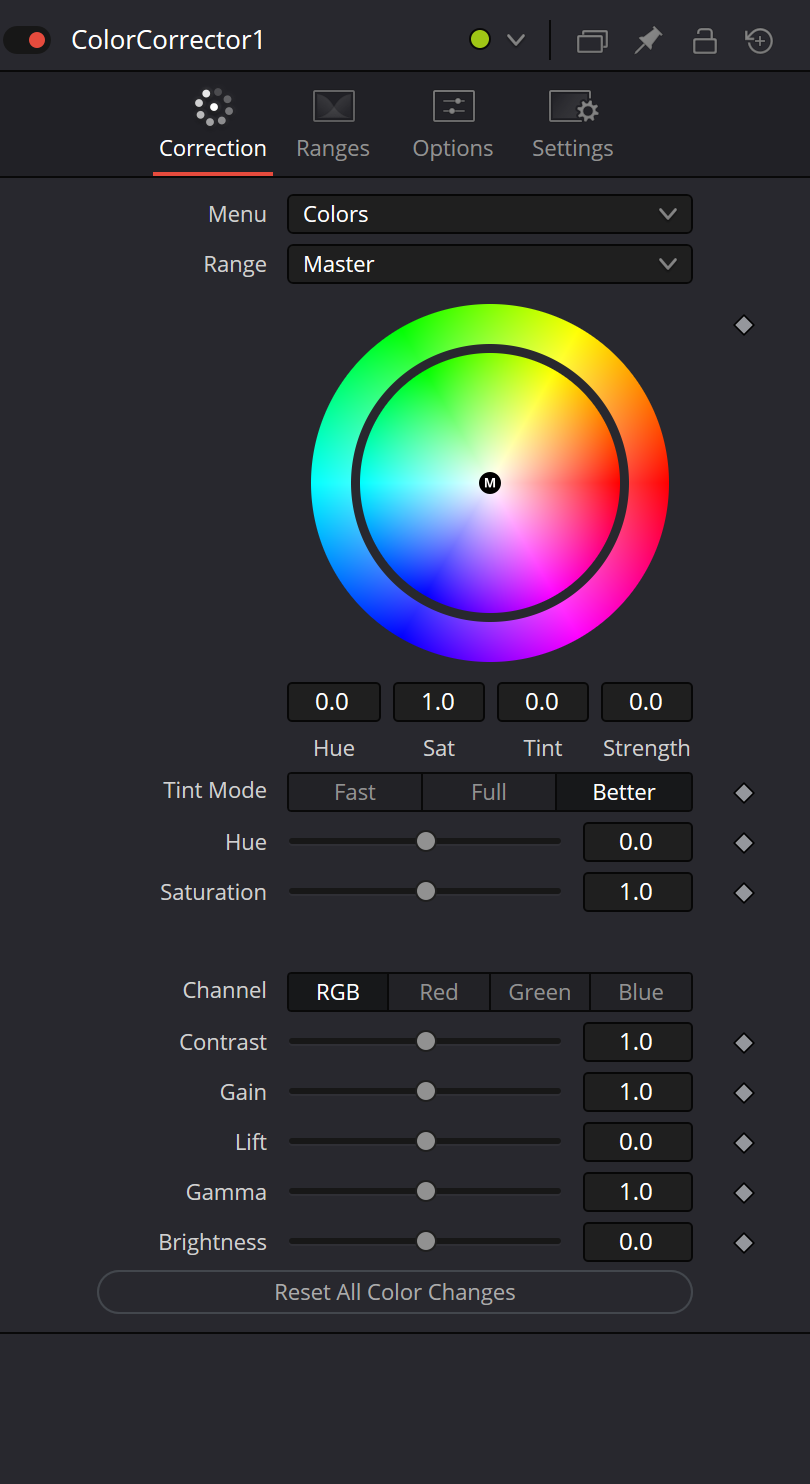Click the green tile color dot

[x=480, y=40]
